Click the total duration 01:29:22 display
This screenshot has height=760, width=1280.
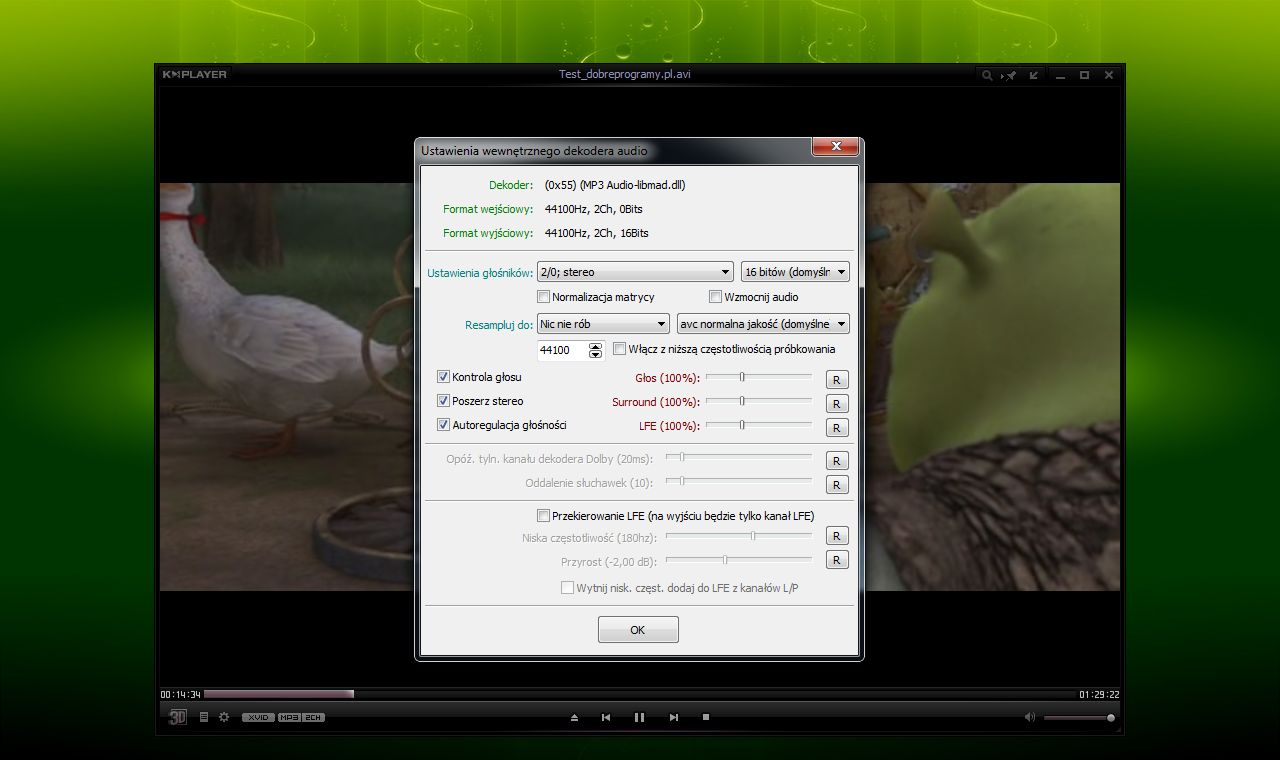(x=1099, y=695)
